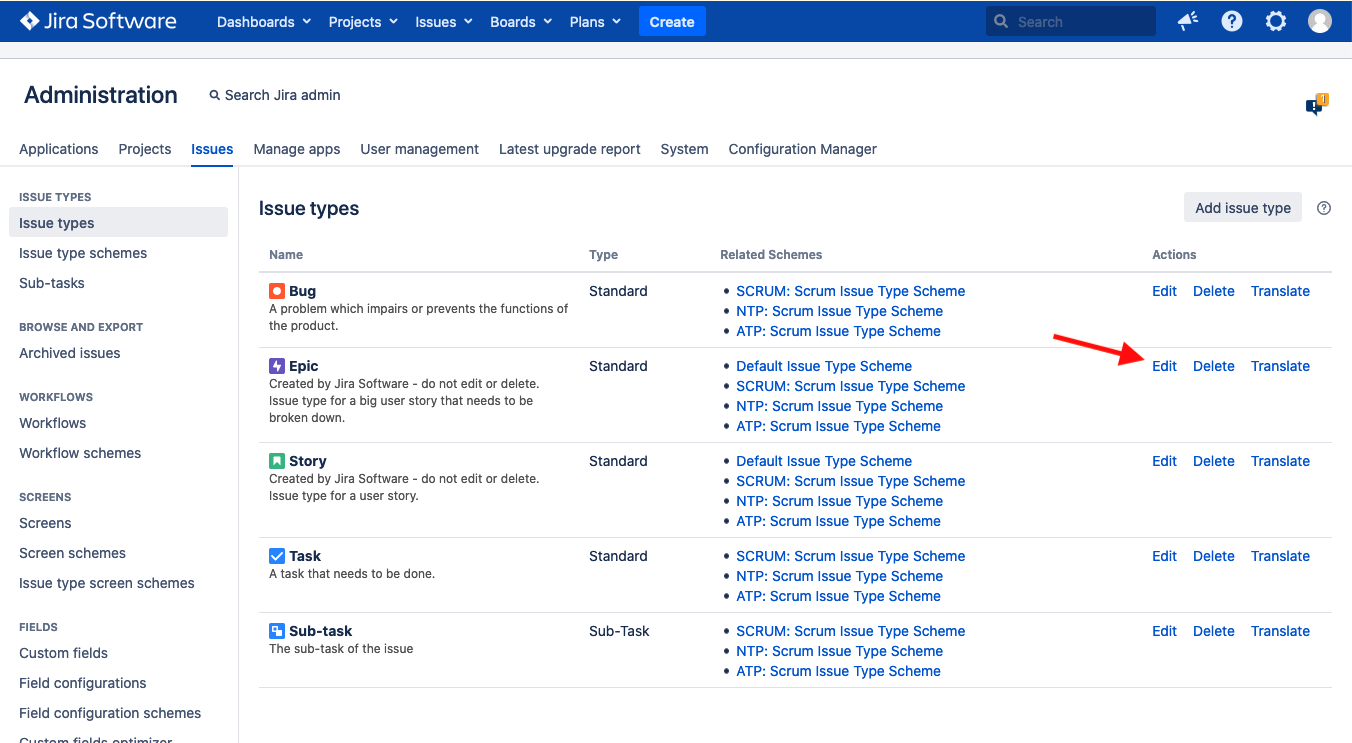
Task: Open Custom fields in the sidebar
Action: coord(64,653)
